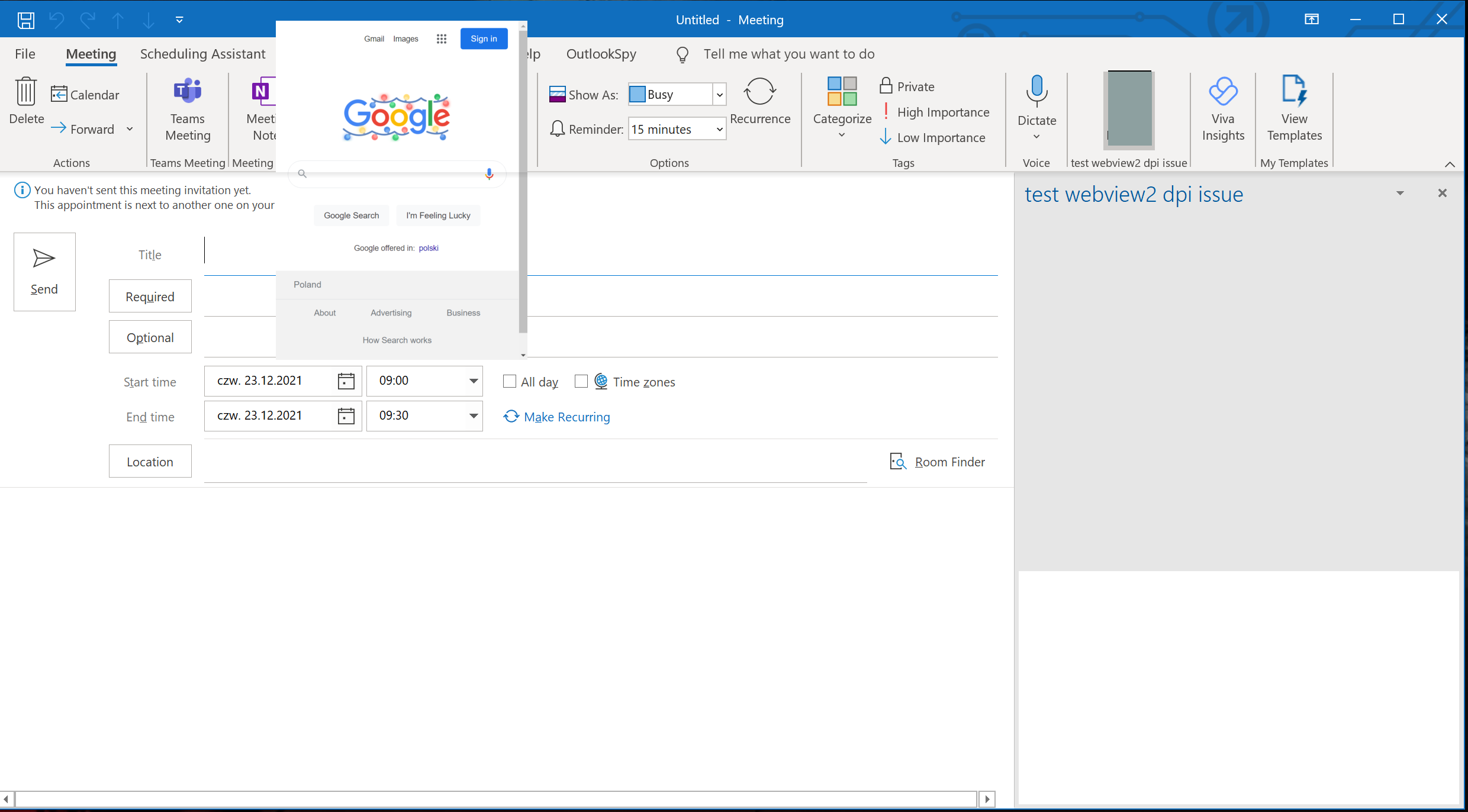Viewport: 1468px width, 812px height.
Task: Mark meeting as Private
Action: 907,86
